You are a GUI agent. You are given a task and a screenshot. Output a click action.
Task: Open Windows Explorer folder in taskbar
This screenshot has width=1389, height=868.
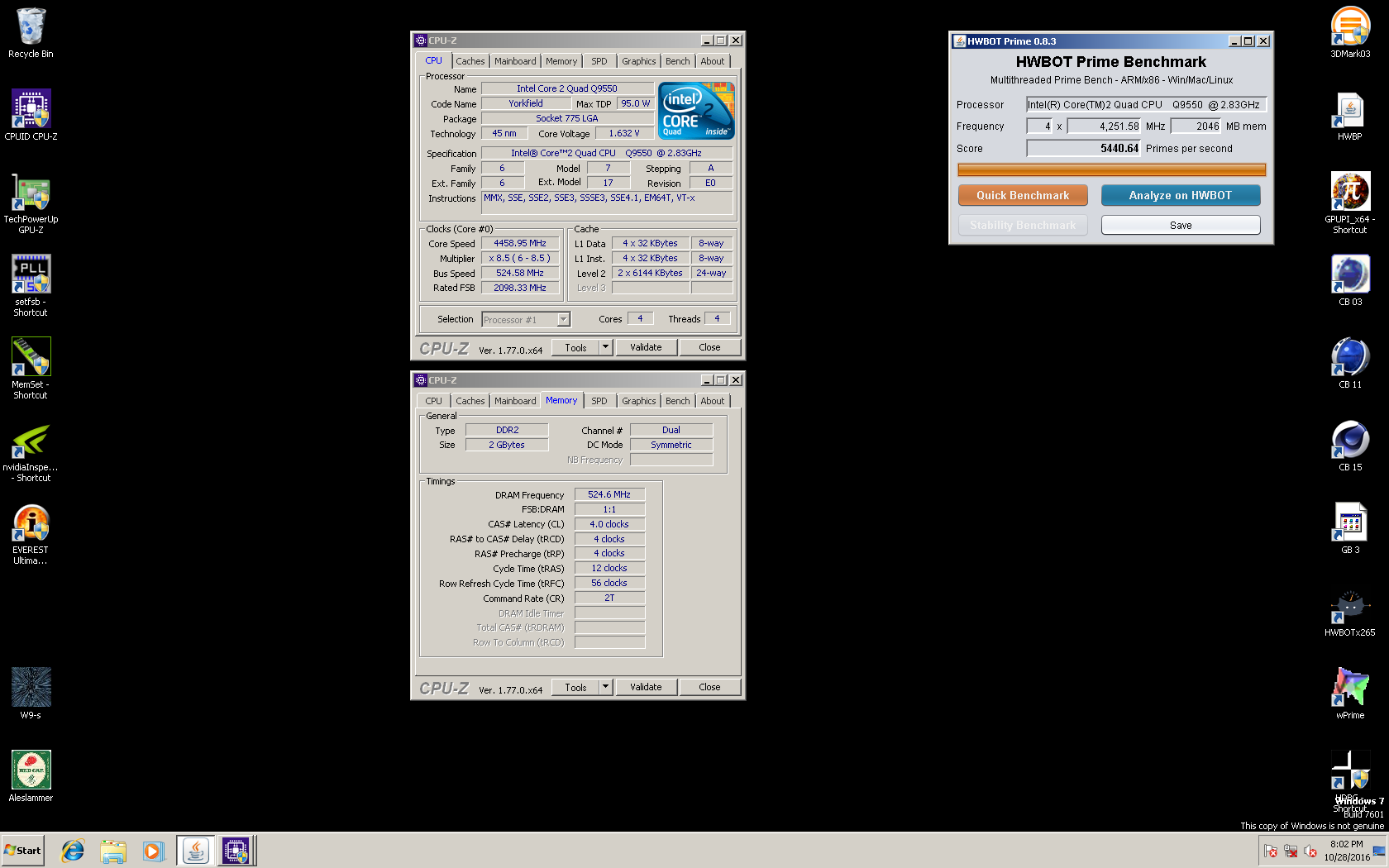pos(113,851)
